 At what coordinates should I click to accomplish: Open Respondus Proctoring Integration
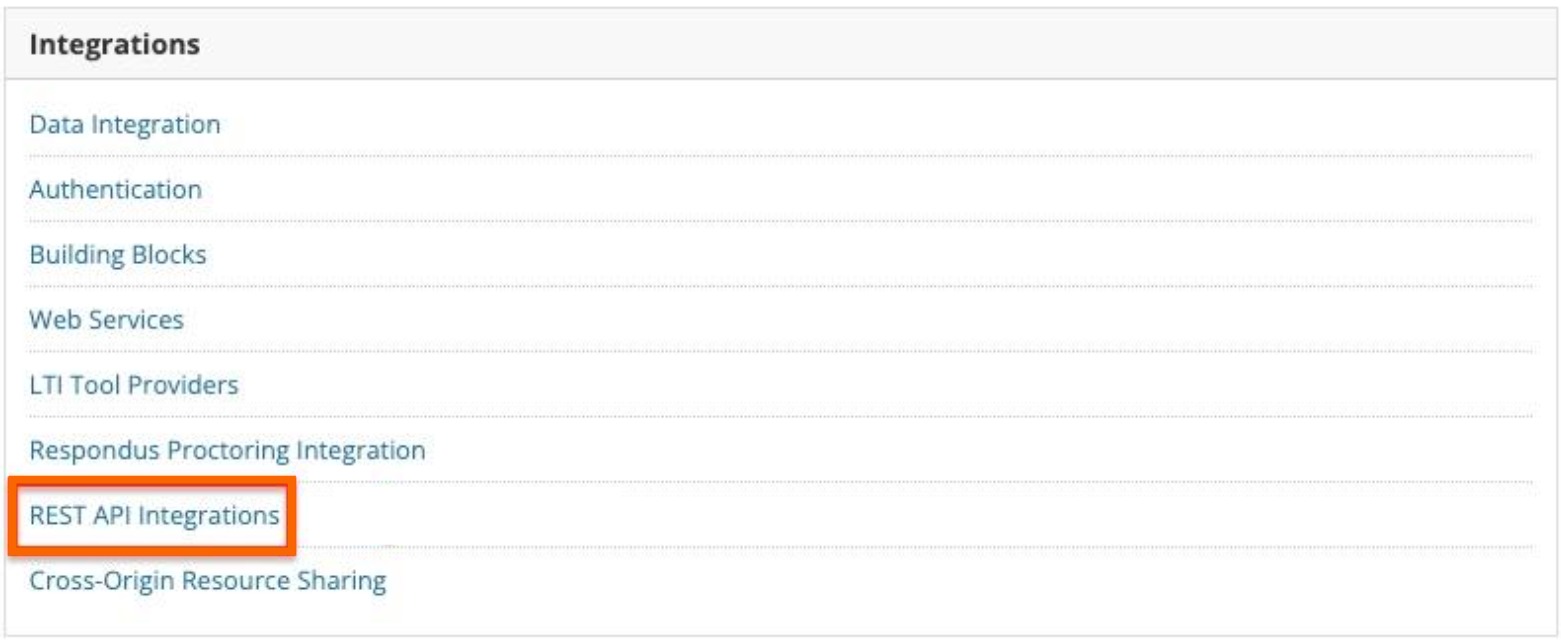(x=227, y=450)
